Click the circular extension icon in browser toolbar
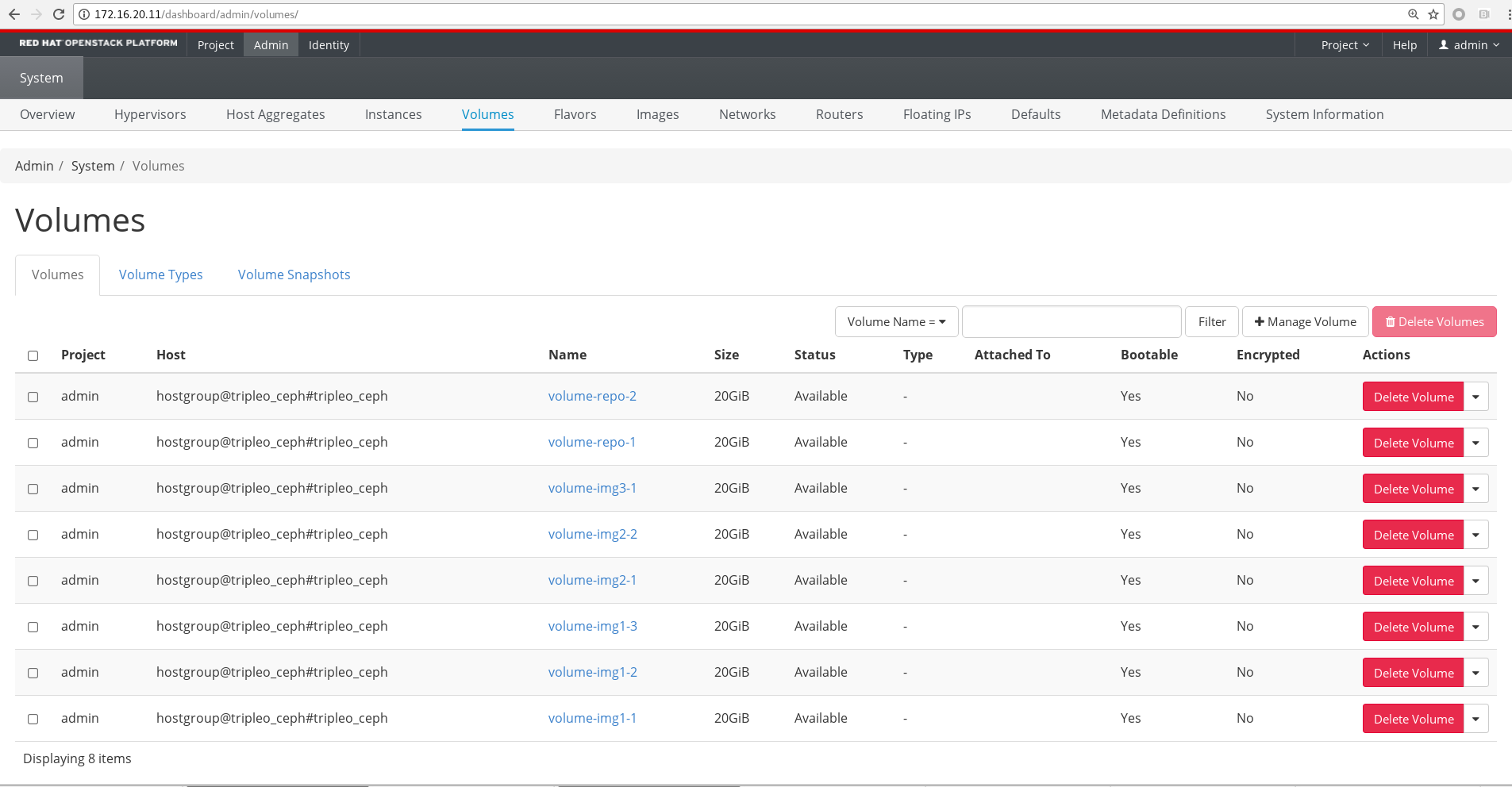The width and height of the screenshot is (1512, 787). point(1459,14)
